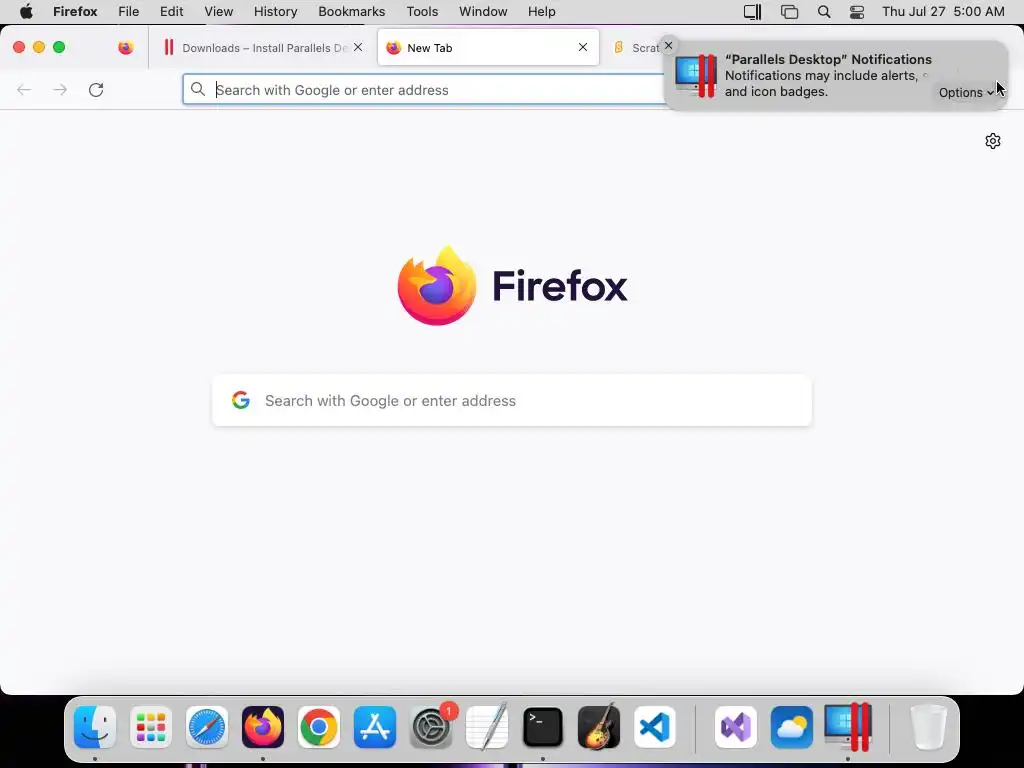Image resolution: width=1024 pixels, height=768 pixels.
Task: Open the Weather app from the Dock
Action: pos(792,727)
